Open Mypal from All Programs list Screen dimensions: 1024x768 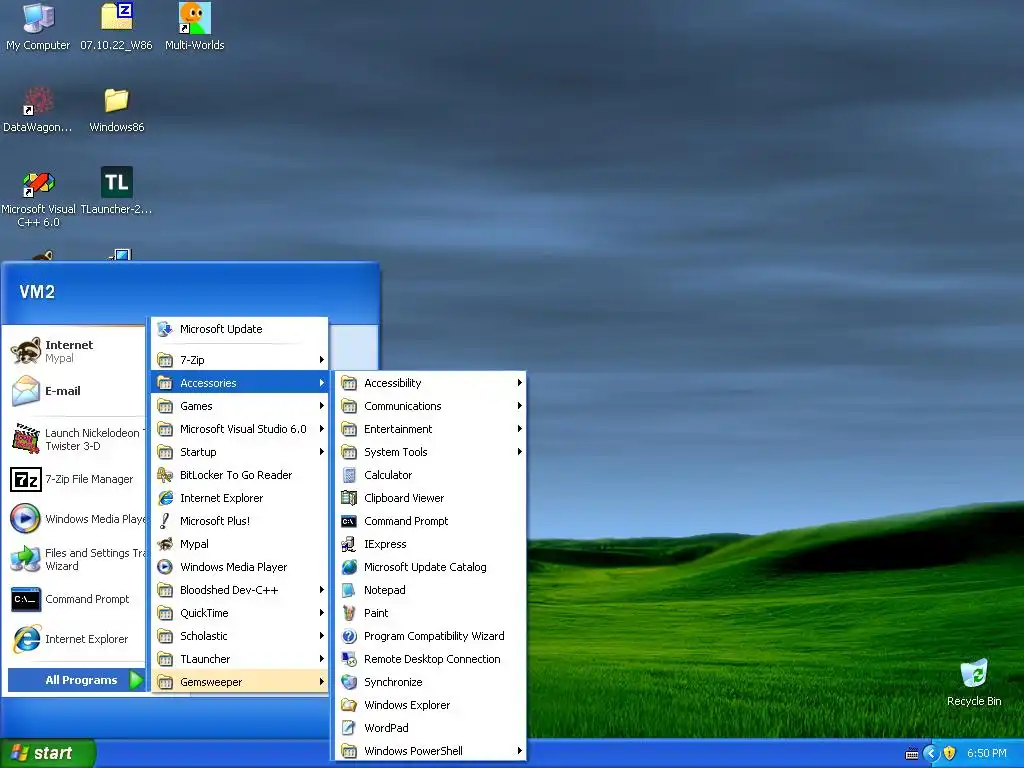240,544
